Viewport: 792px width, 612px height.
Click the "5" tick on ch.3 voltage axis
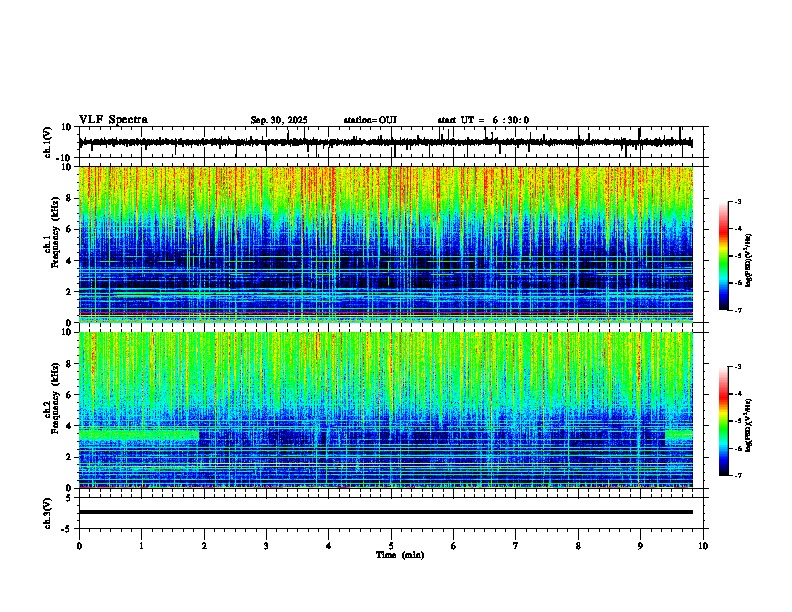coord(69,497)
